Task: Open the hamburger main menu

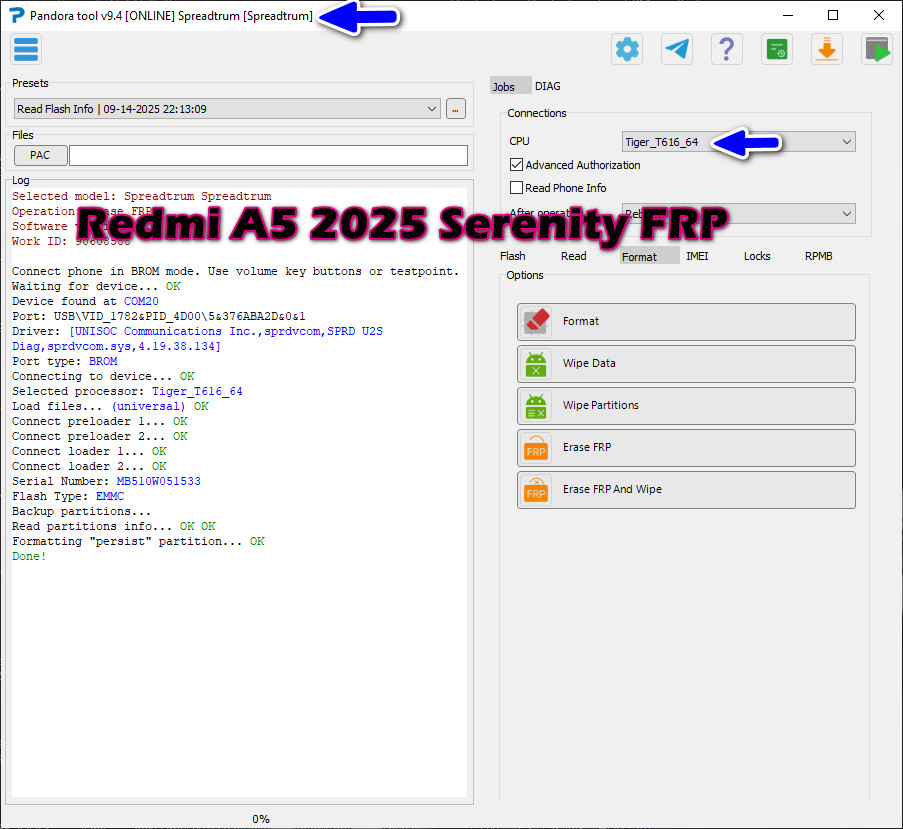Action: point(26,50)
